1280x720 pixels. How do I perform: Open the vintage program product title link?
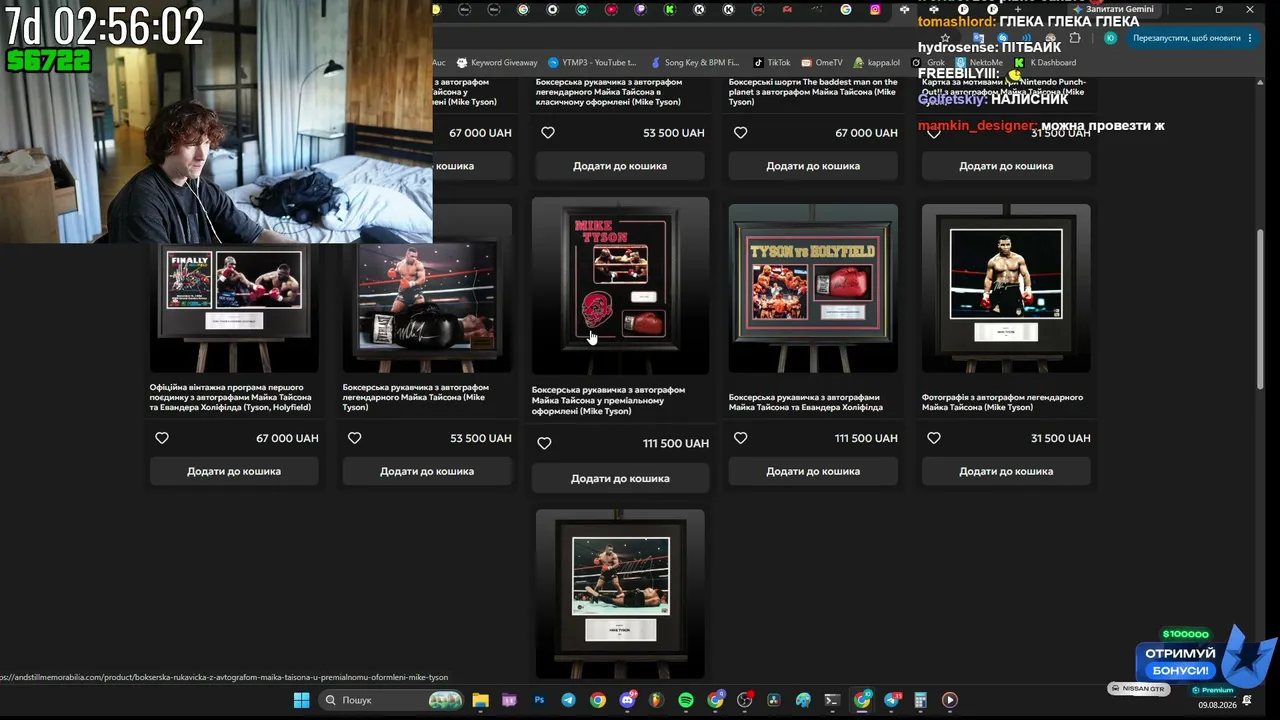[232, 397]
